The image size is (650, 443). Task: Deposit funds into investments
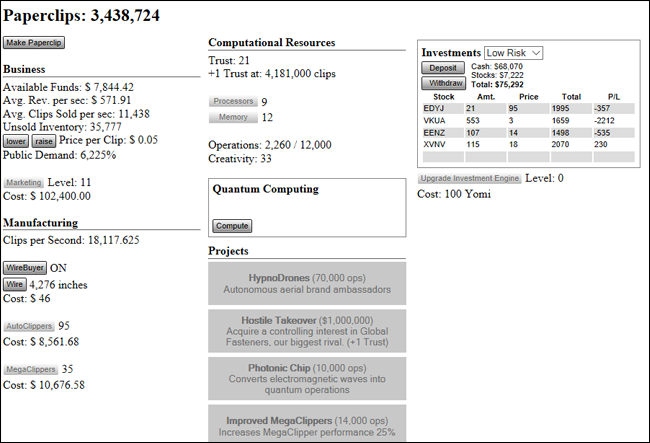[443, 68]
